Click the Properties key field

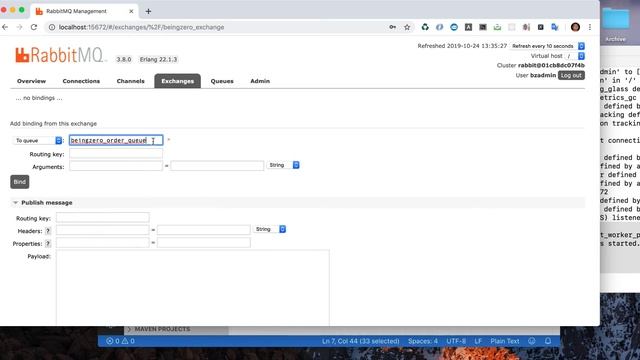coord(103,242)
